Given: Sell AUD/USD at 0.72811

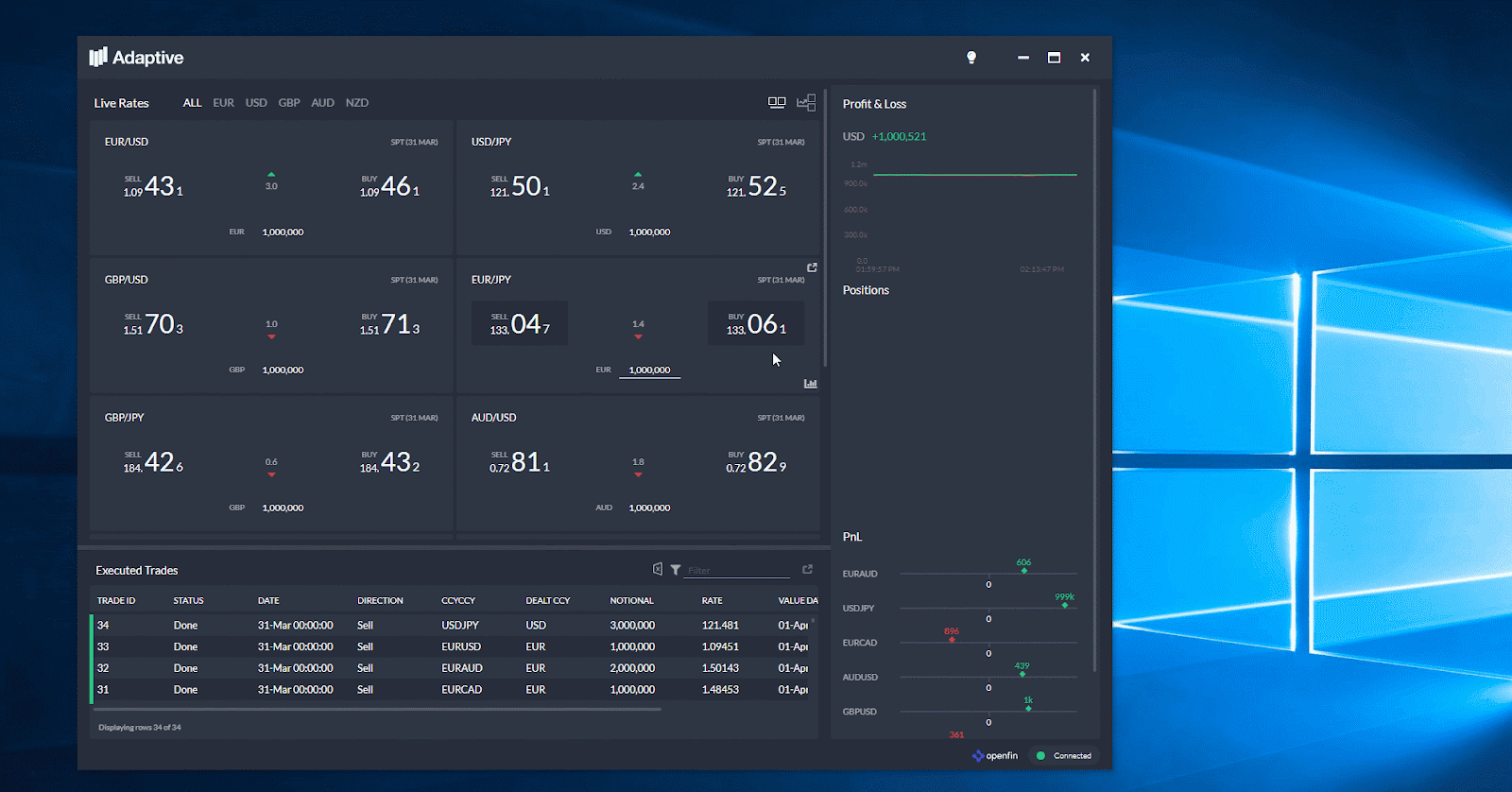Looking at the screenshot, I should (x=520, y=462).
